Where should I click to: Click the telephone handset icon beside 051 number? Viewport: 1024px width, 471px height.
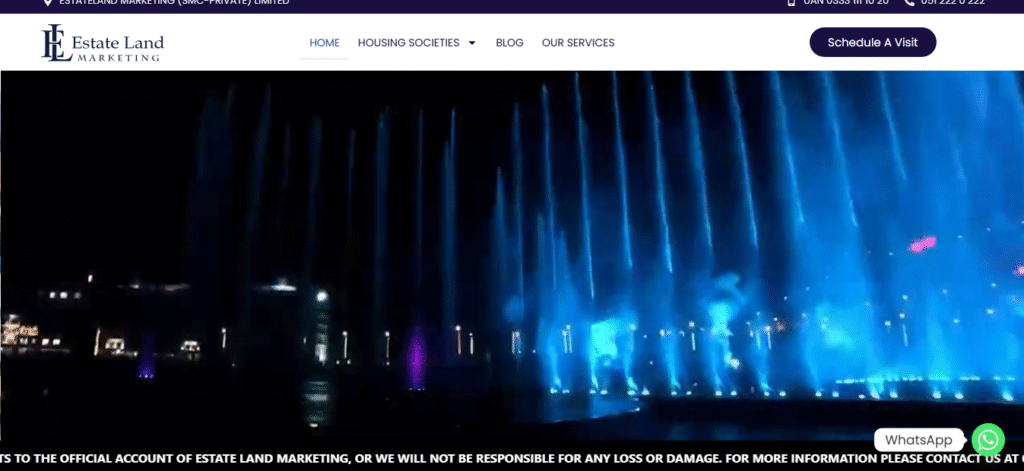(x=909, y=3)
